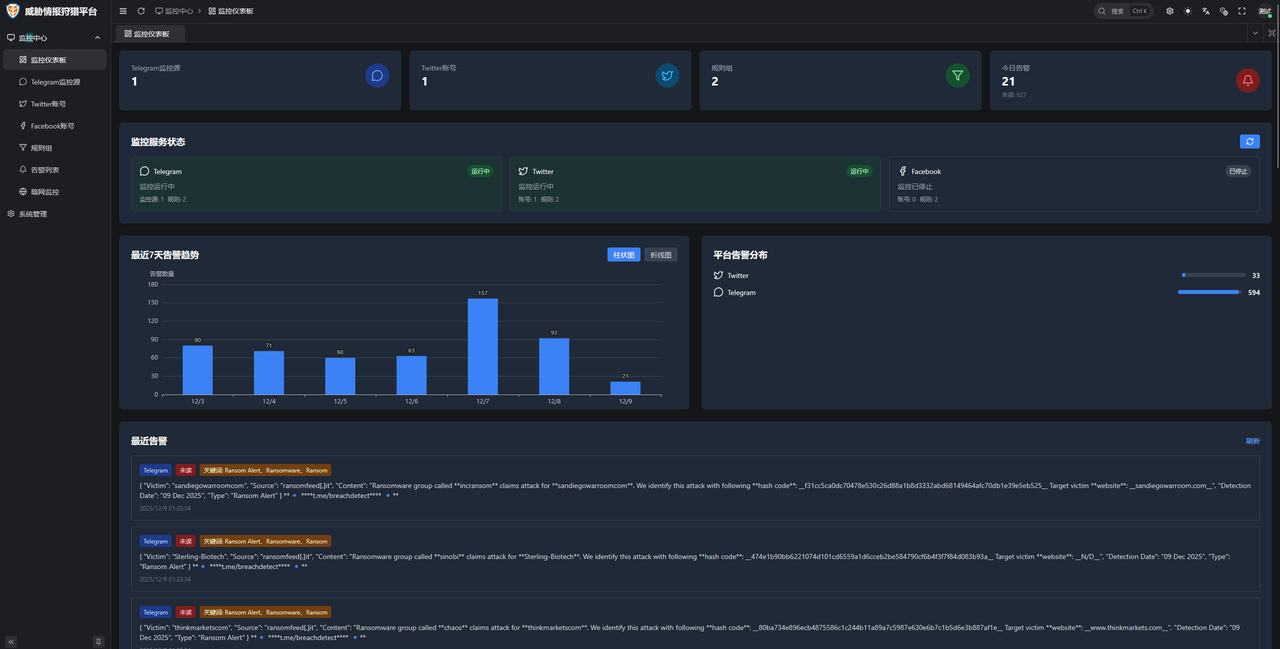Open Telegram监控源 in the sidebar
1280x649 pixels.
tap(55, 82)
